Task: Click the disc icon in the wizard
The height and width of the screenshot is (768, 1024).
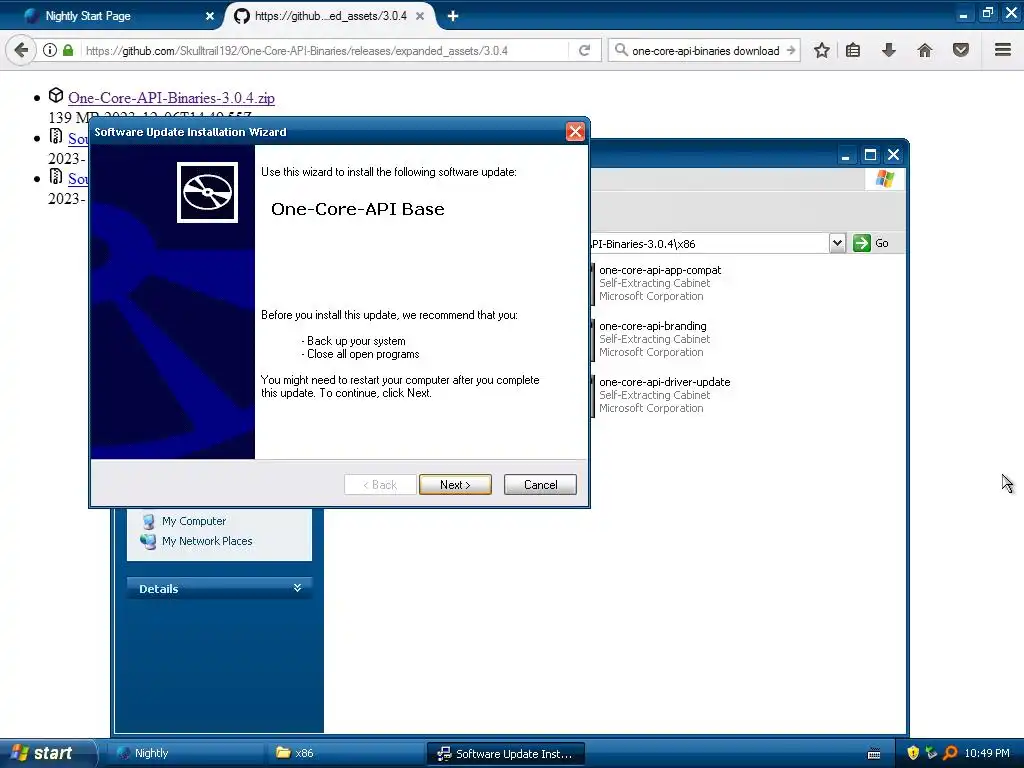Action: [208, 193]
